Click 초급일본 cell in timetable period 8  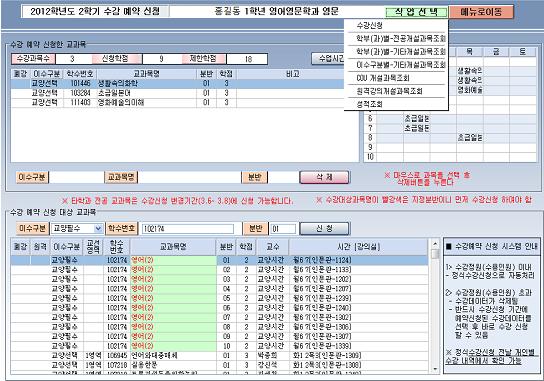pos(469,138)
